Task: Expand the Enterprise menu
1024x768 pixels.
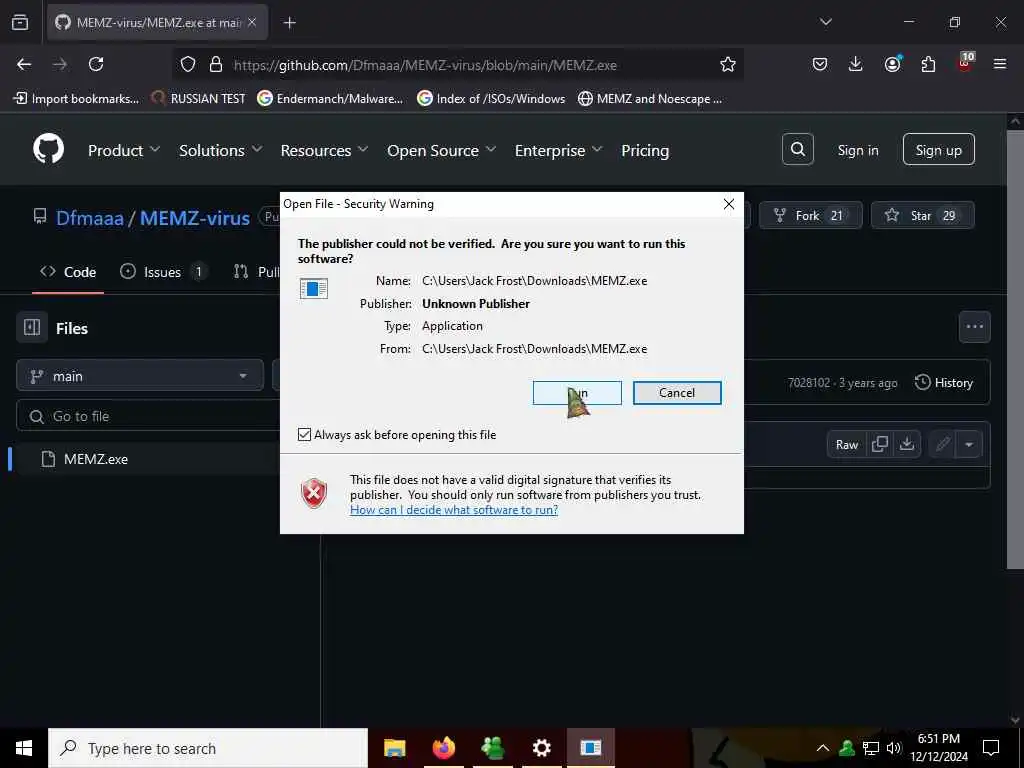Action: 558,150
